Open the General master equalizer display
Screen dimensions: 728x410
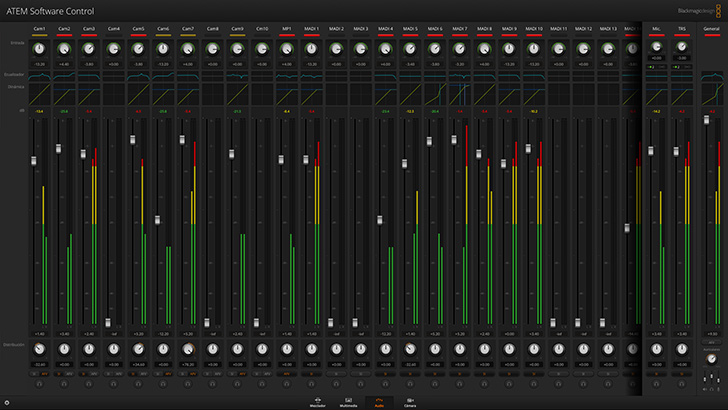point(711,74)
